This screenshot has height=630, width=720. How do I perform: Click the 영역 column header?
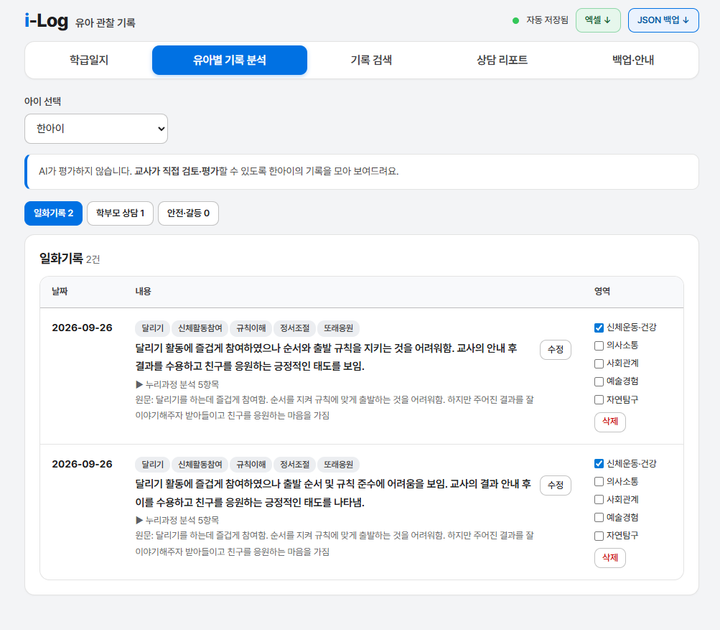pyautogui.click(x=602, y=292)
